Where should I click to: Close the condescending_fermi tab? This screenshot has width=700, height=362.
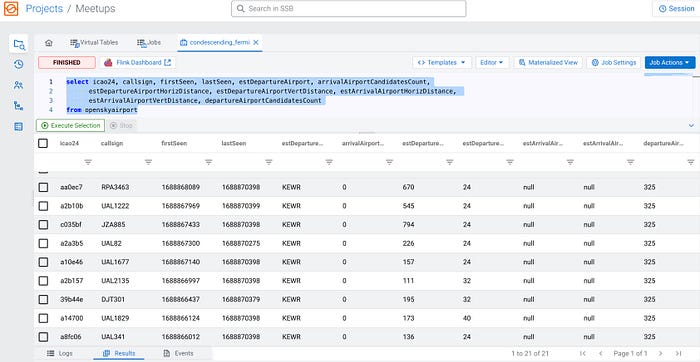(256, 43)
